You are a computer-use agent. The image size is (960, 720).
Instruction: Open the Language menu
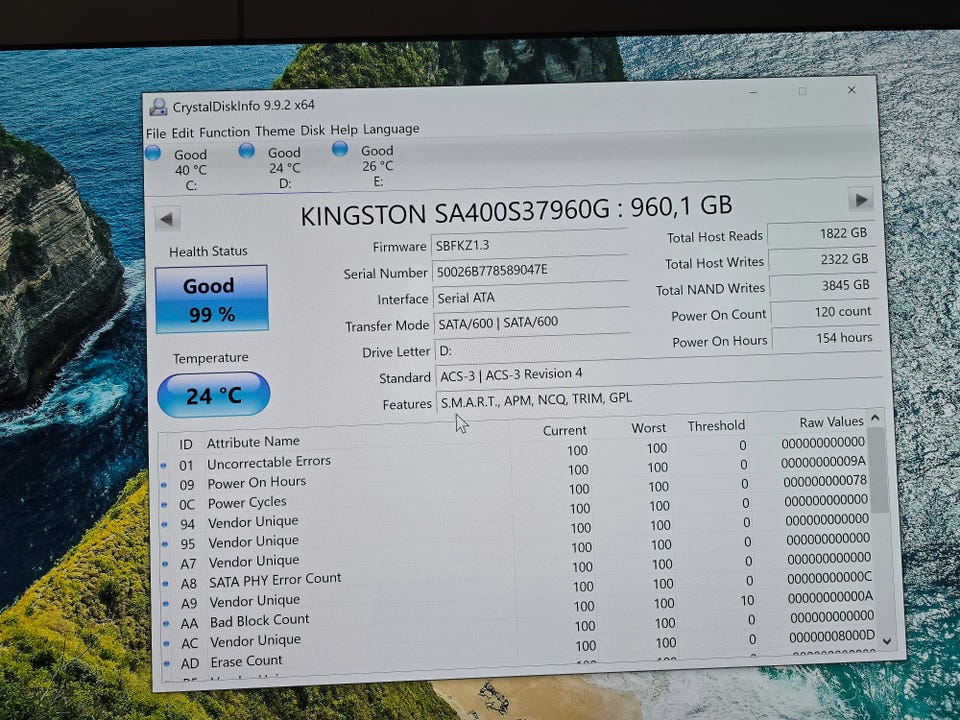coord(391,129)
